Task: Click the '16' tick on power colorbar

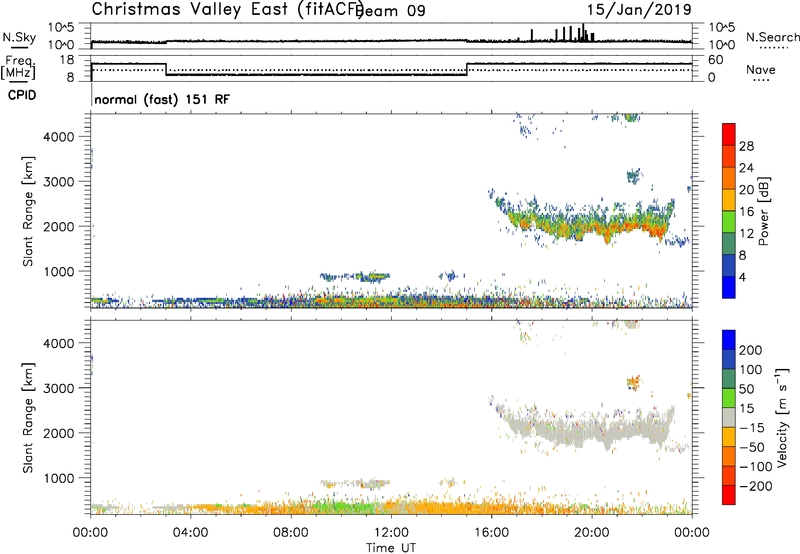Action: point(746,212)
